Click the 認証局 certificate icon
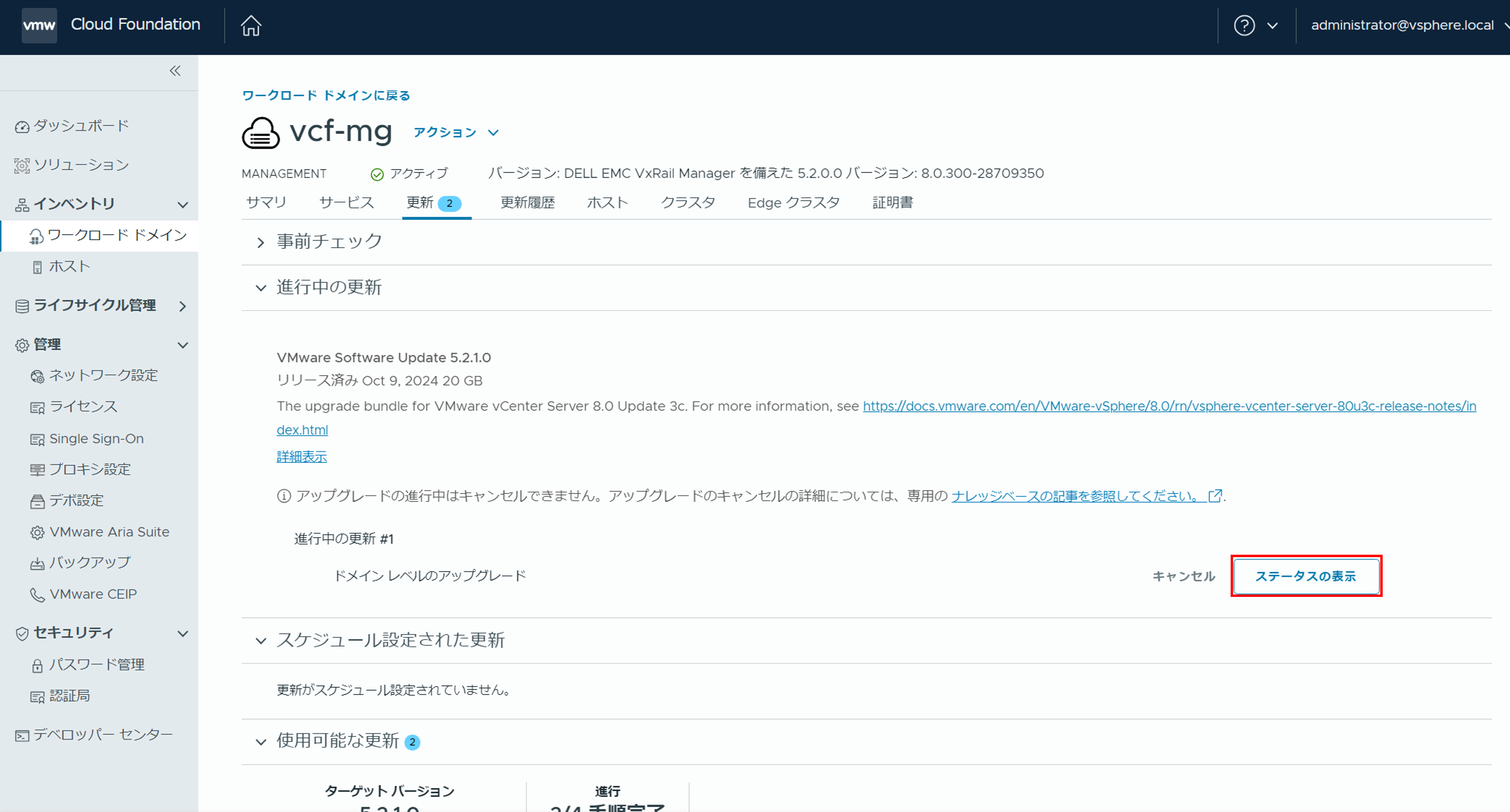Image resolution: width=1510 pixels, height=812 pixels. 37,697
